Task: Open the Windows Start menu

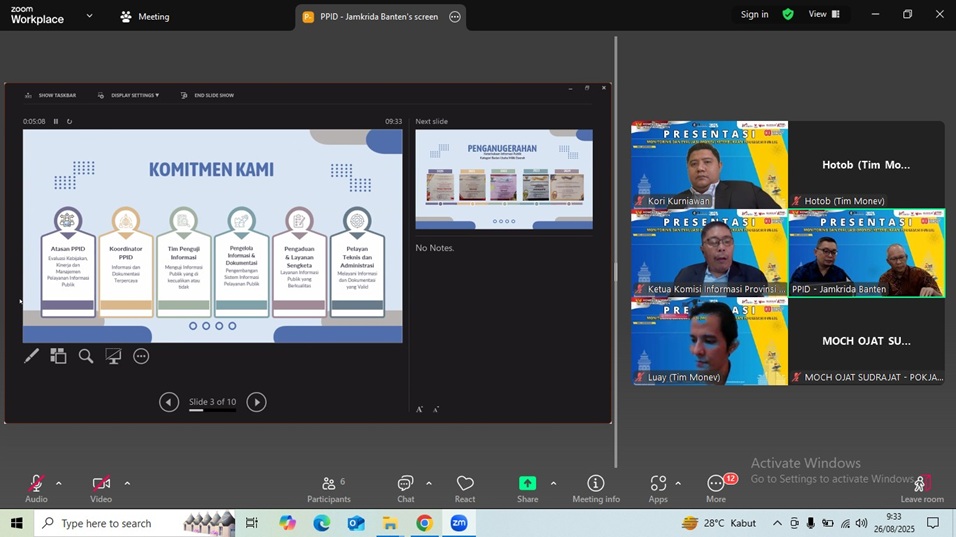Action: 16,523
